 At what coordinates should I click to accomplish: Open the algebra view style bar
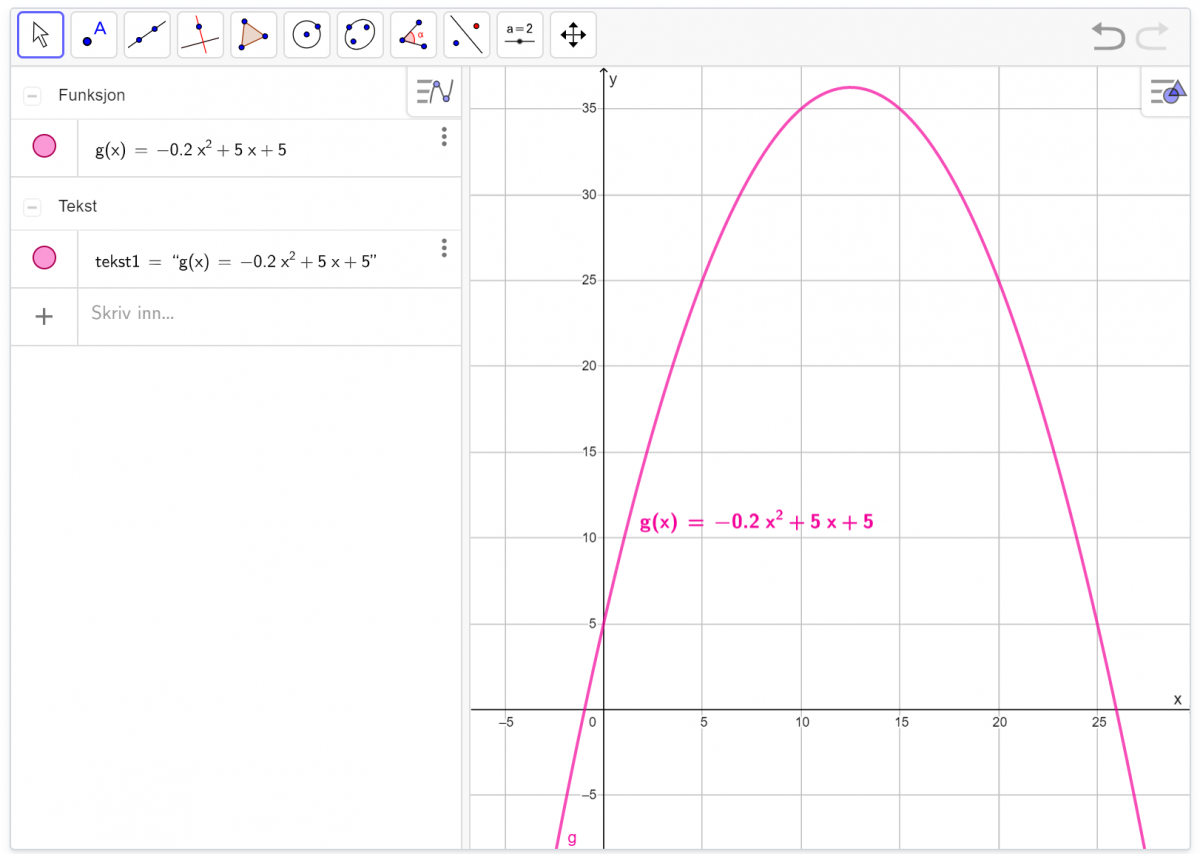(x=435, y=92)
